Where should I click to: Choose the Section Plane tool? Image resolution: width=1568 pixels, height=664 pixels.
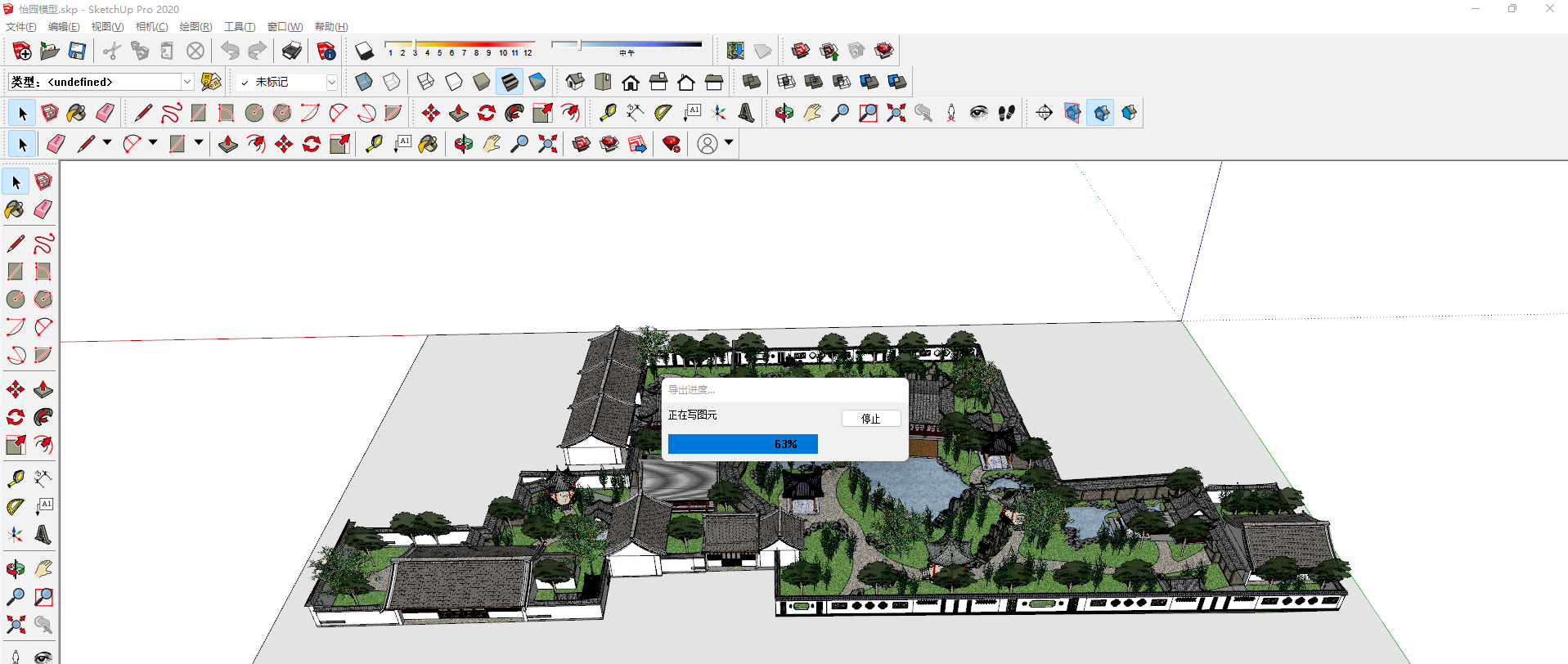1045,113
